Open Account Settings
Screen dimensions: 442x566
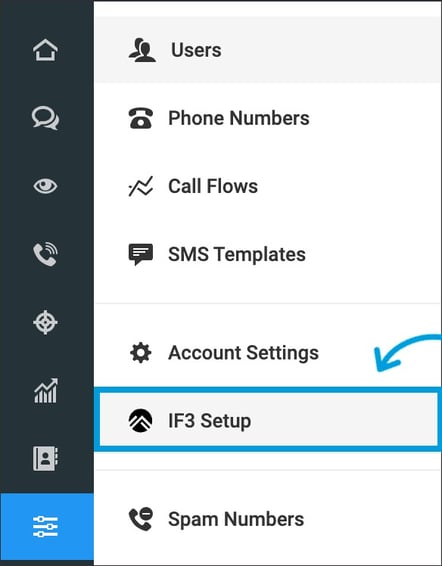267,353
